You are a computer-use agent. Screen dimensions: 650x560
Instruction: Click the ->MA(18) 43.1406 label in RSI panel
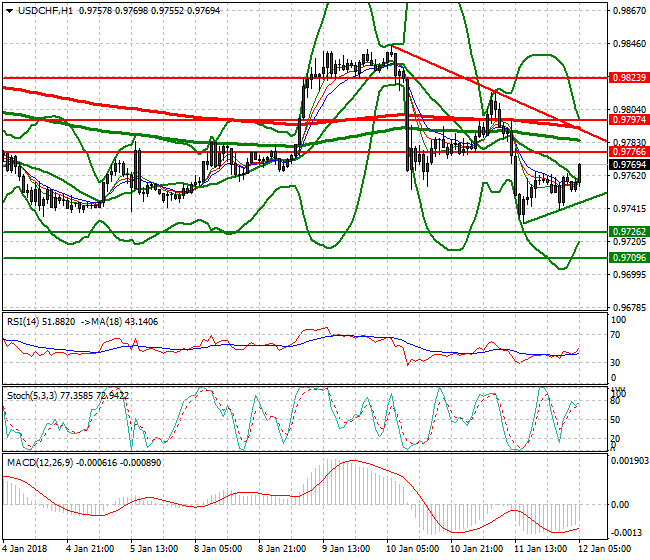(119, 322)
